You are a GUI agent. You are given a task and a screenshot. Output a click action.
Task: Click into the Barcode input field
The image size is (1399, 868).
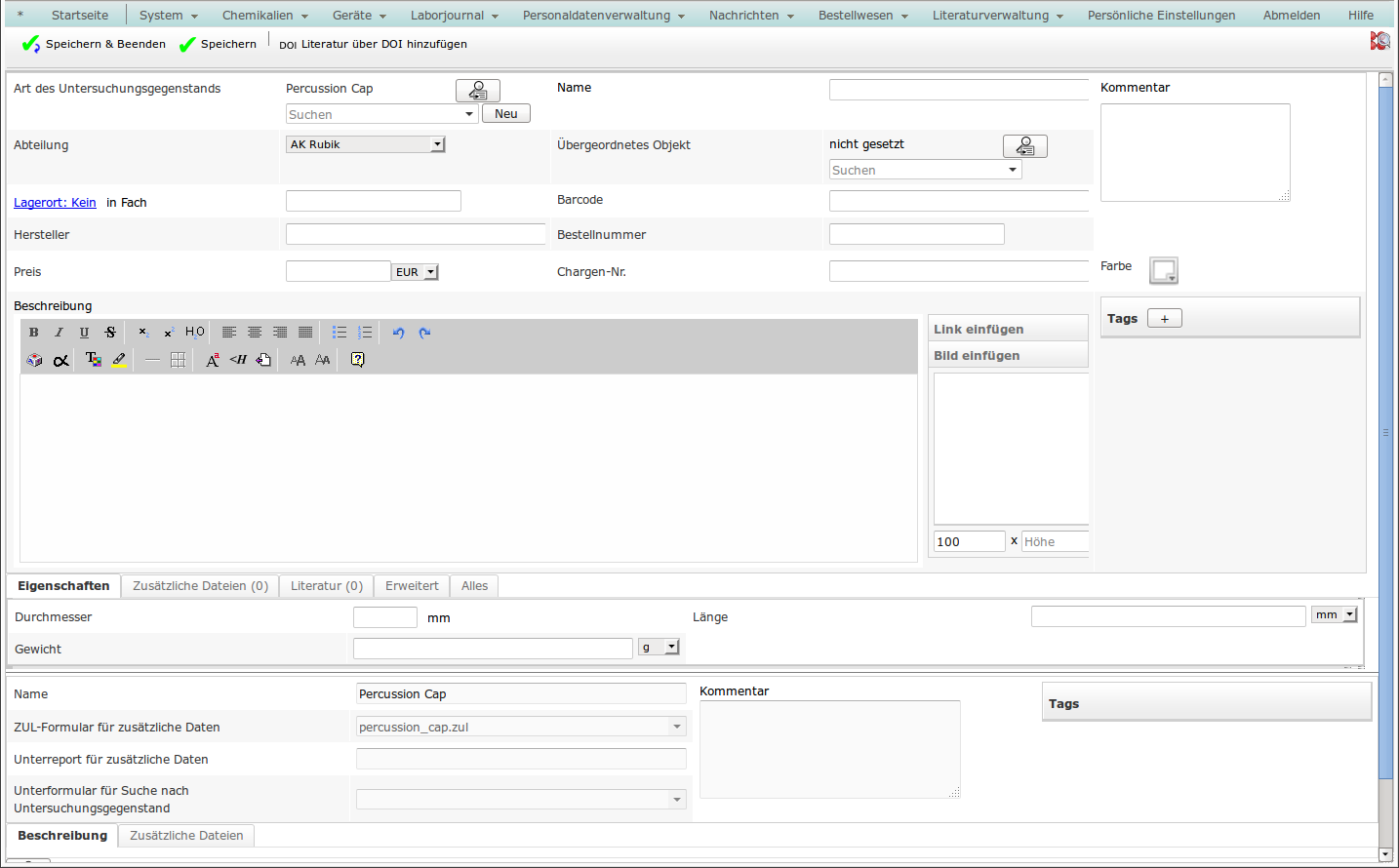(x=958, y=201)
